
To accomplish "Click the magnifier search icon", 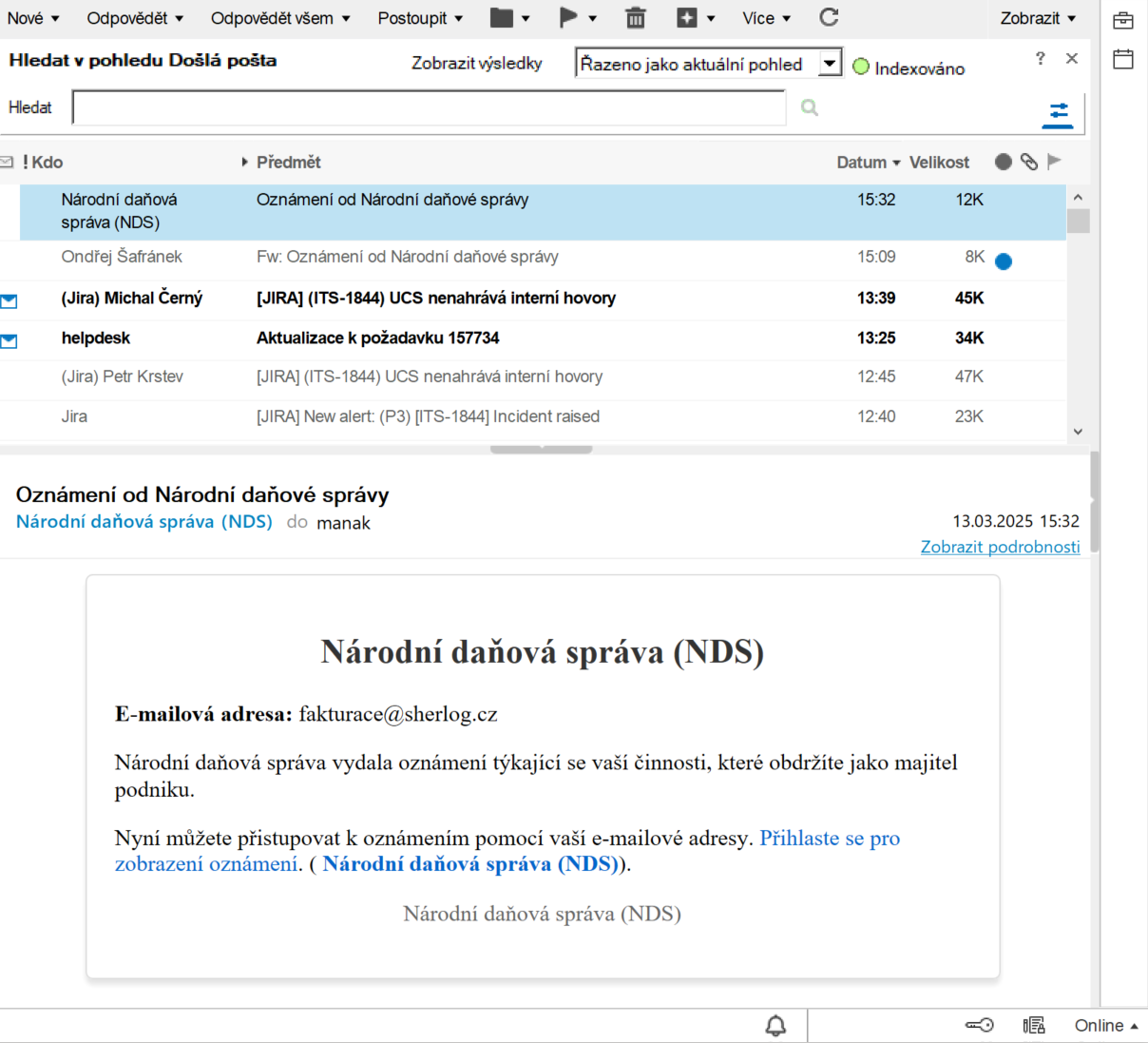I will click(810, 107).
